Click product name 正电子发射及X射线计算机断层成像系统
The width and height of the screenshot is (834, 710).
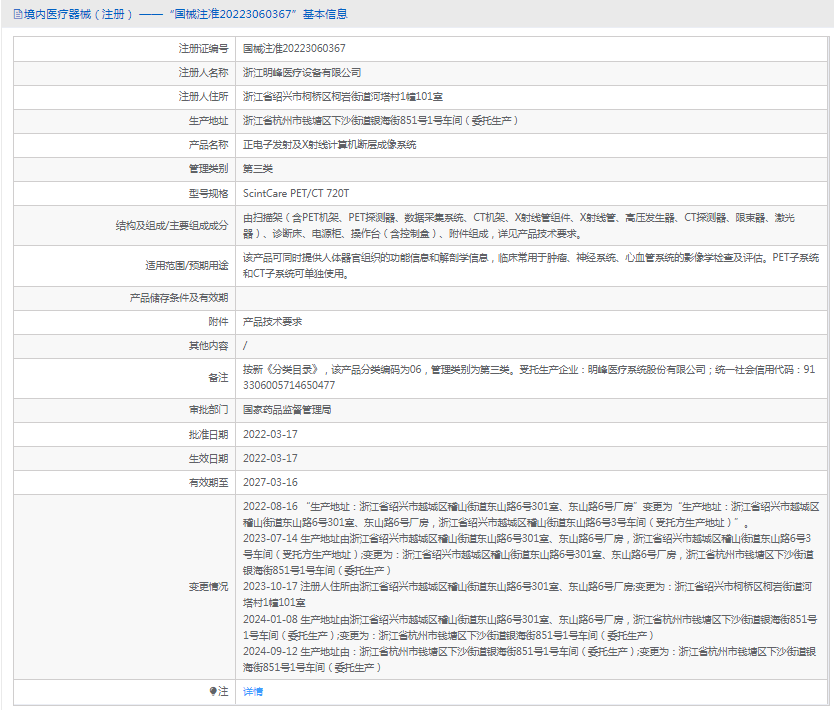[x=330, y=145]
